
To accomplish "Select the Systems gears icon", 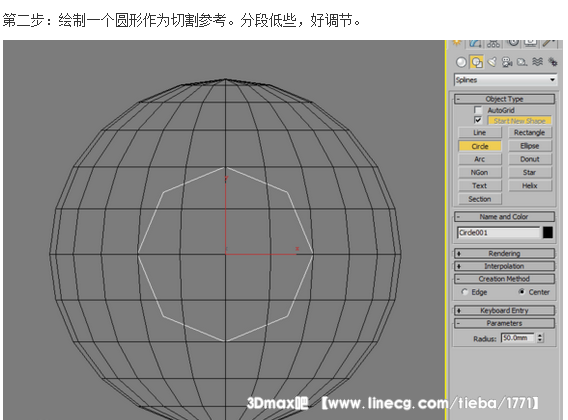I will pyautogui.click(x=552, y=62).
